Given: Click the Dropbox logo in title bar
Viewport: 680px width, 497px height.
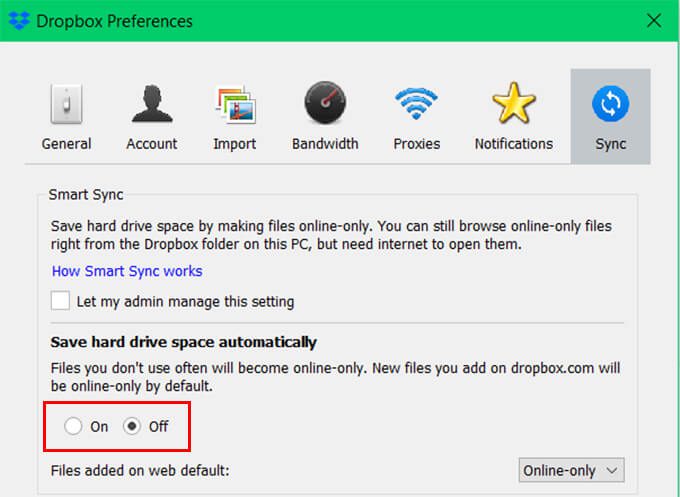Looking at the screenshot, I should tap(19, 20).
